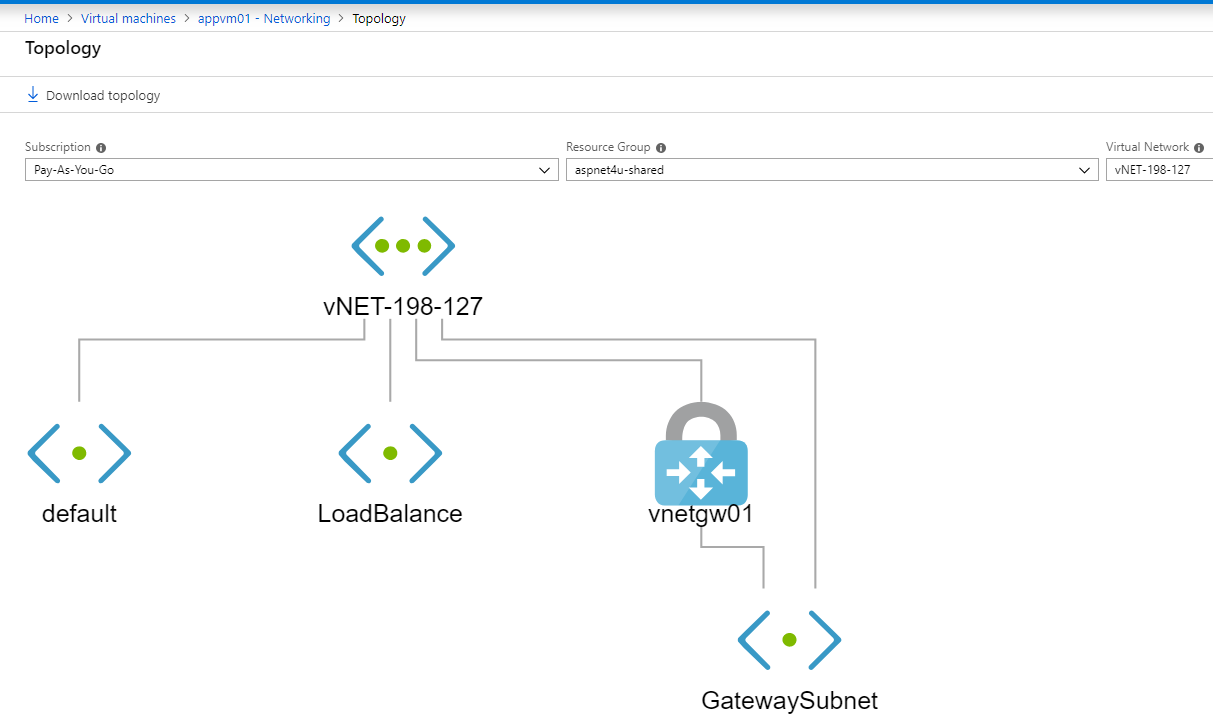Click the Resource Group field label
Screen dimensions: 1213x725
[x=608, y=147]
